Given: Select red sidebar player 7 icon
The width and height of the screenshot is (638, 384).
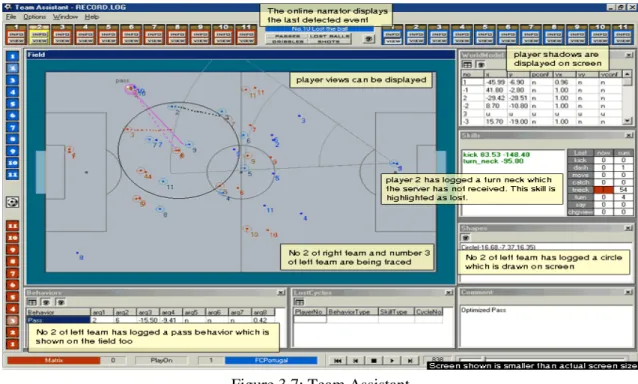Looking at the screenshot, I should coord(12,273).
